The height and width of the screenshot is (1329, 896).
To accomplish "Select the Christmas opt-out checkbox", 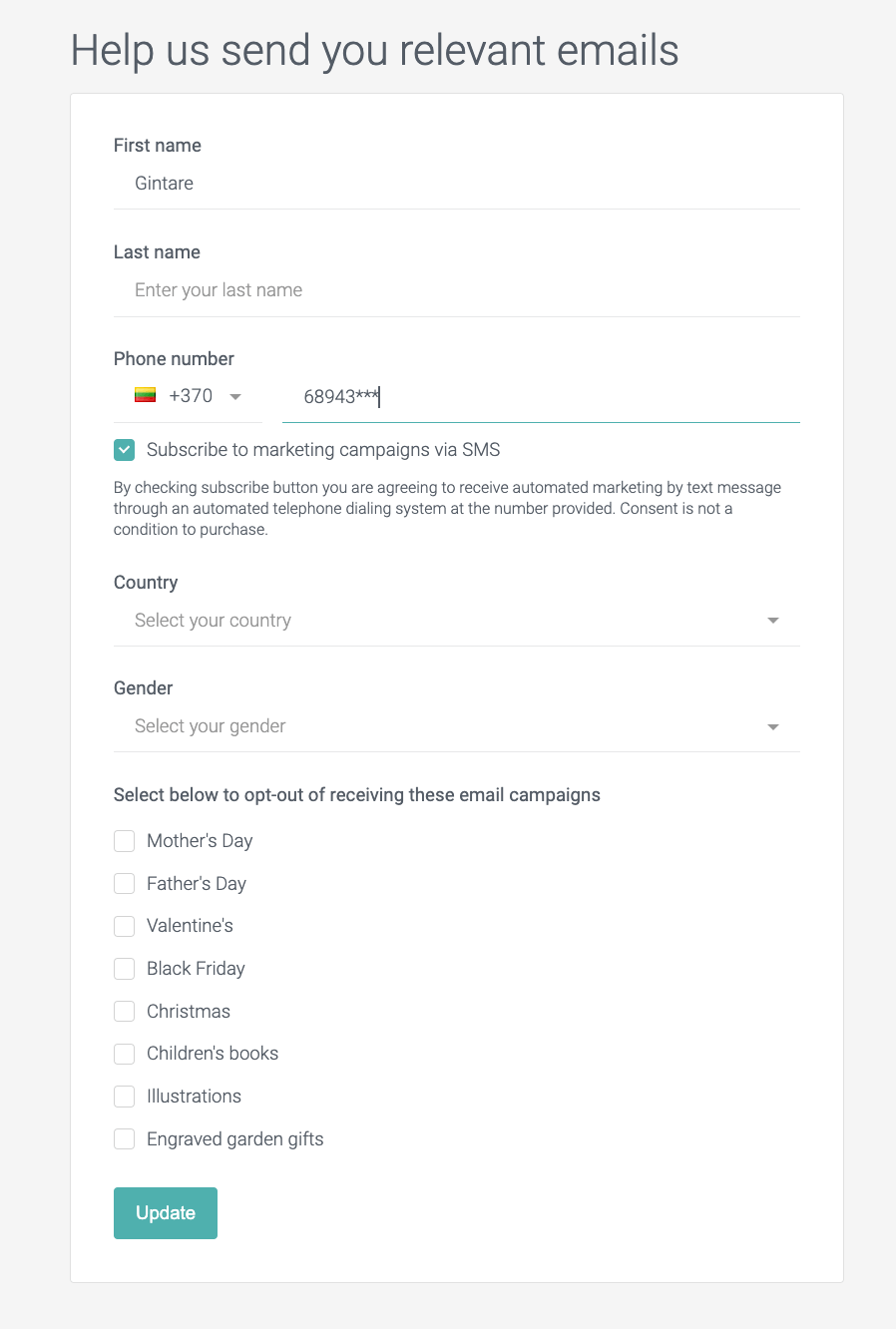I will [124, 1012].
